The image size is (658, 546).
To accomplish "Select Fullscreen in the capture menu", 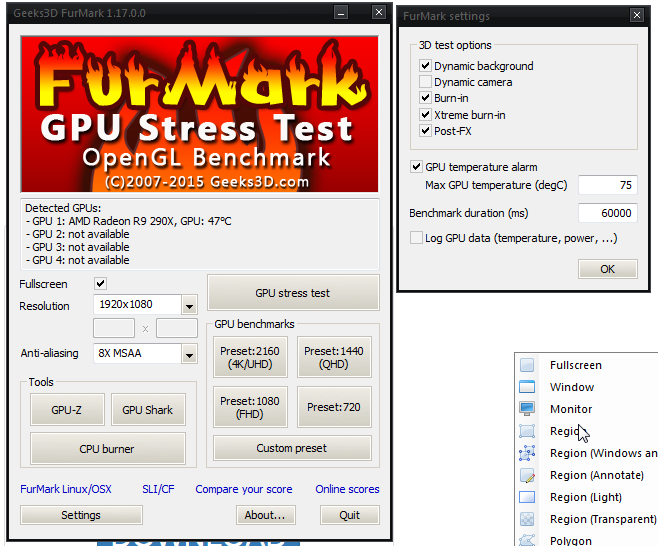I will [576, 365].
